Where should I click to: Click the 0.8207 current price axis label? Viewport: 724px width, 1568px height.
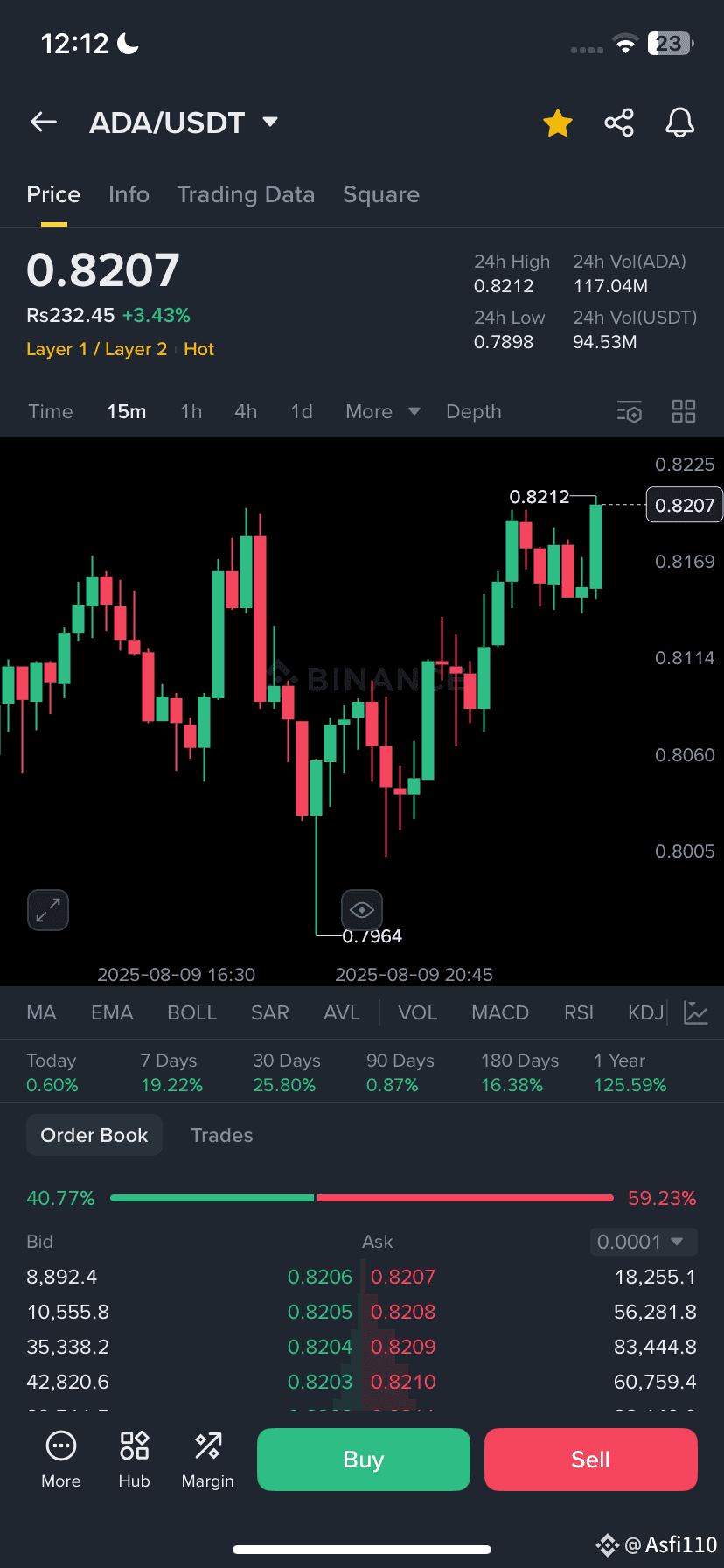(685, 505)
